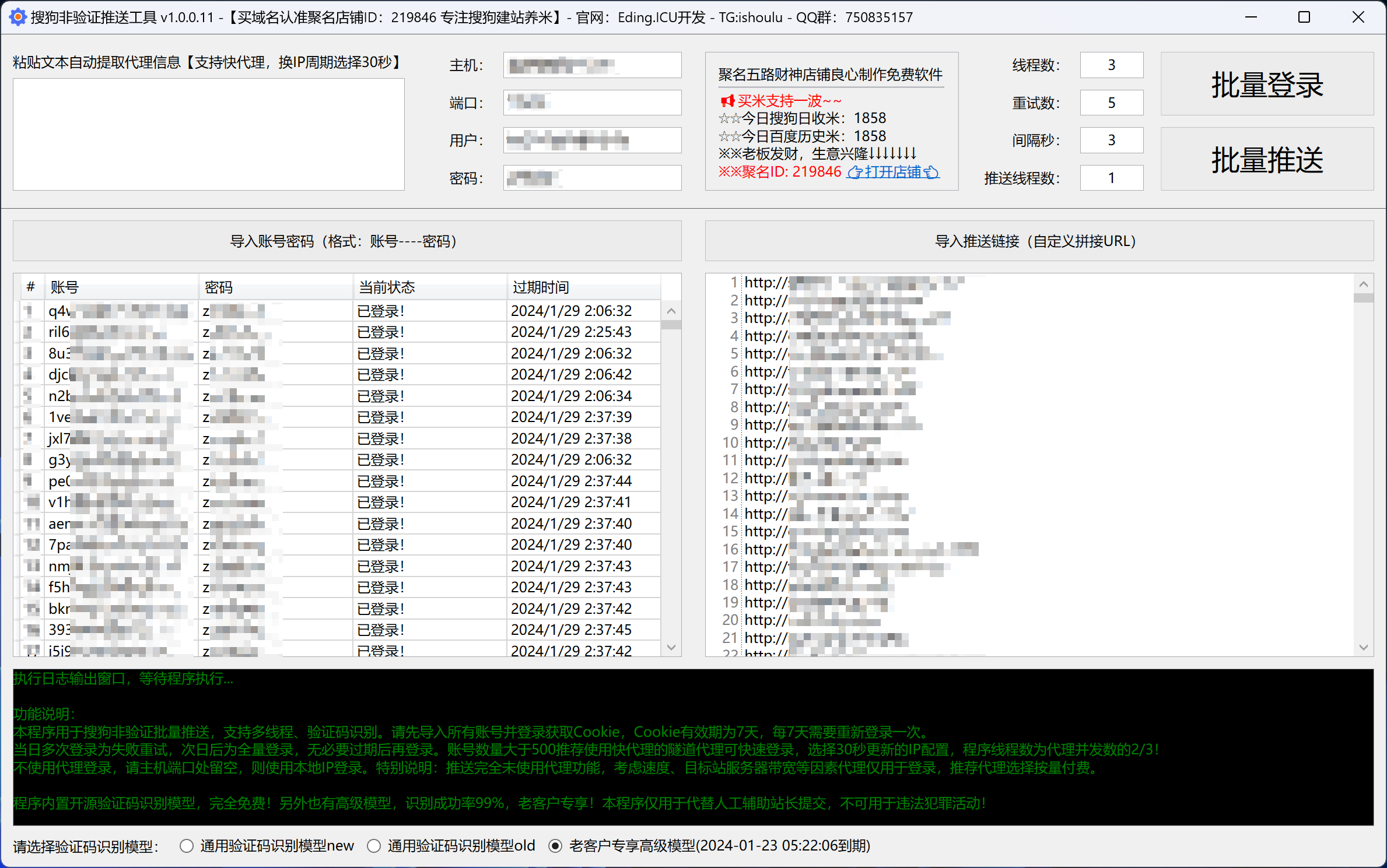Click 今日百度历史米: 1858 text
The height and width of the screenshot is (868, 1387).
coord(802,136)
